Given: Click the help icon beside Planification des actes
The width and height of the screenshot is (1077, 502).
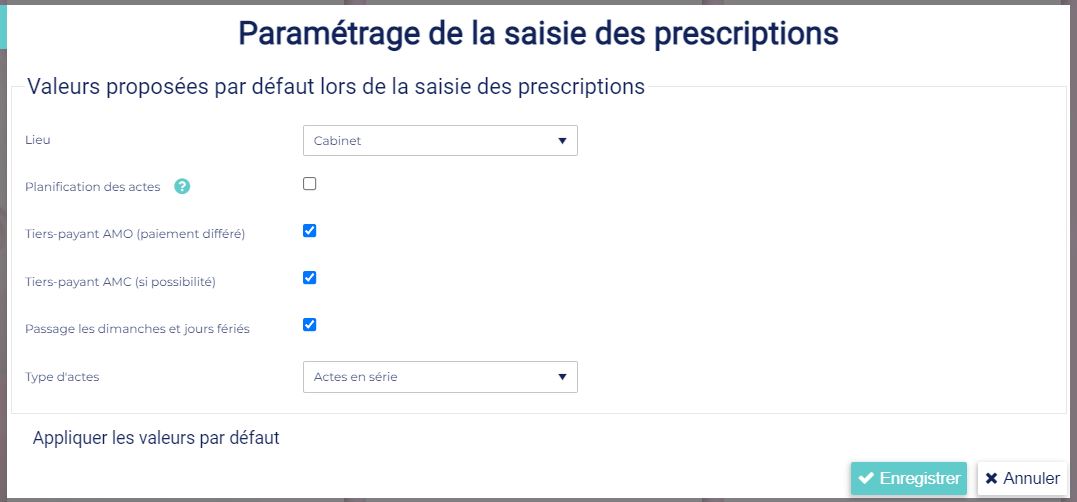Looking at the screenshot, I should 182,187.
